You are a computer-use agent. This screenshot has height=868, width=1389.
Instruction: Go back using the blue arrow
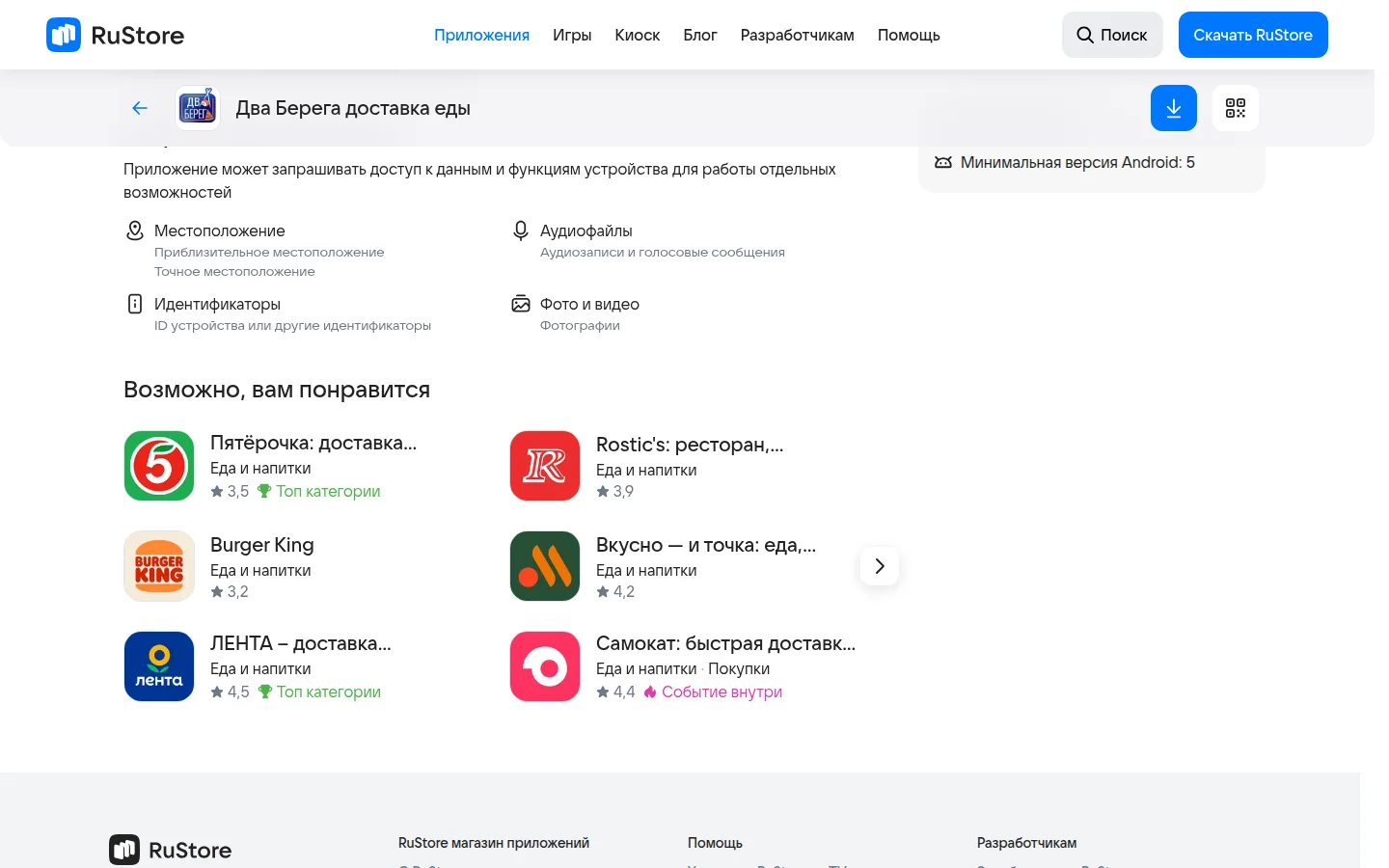click(x=140, y=108)
